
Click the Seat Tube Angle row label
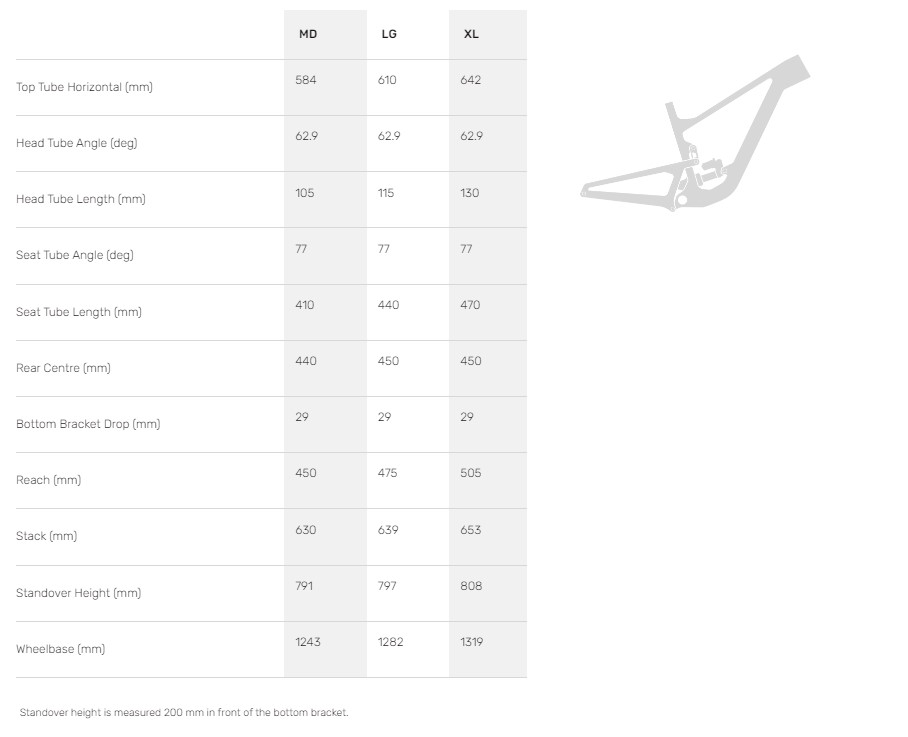pyautogui.click(x=75, y=255)
